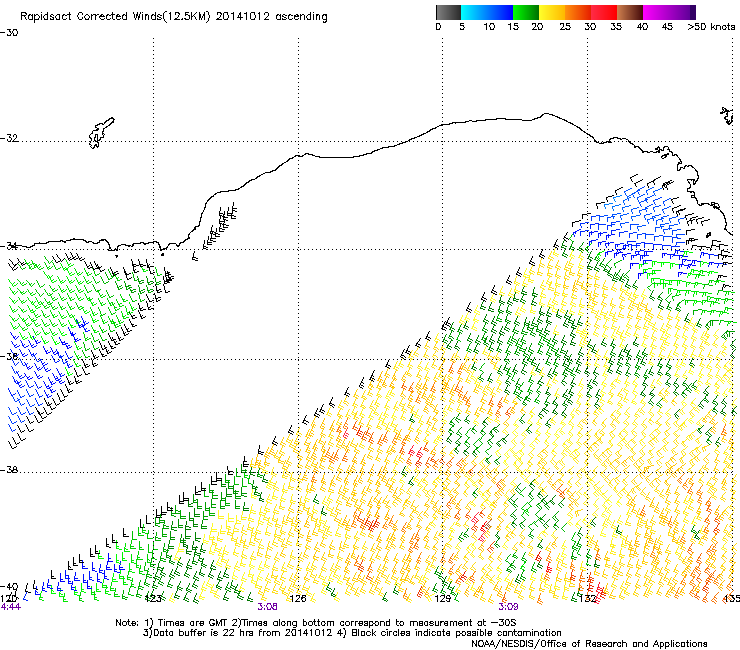Select the cyan 5-10 knots legend swatch

pyautogui.click(x=474, y=12)
